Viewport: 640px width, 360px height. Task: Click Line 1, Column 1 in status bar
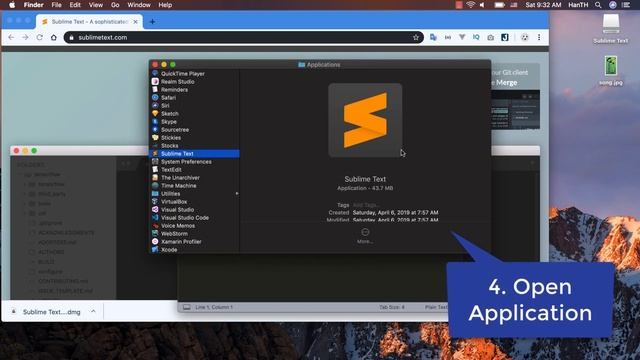214,307
